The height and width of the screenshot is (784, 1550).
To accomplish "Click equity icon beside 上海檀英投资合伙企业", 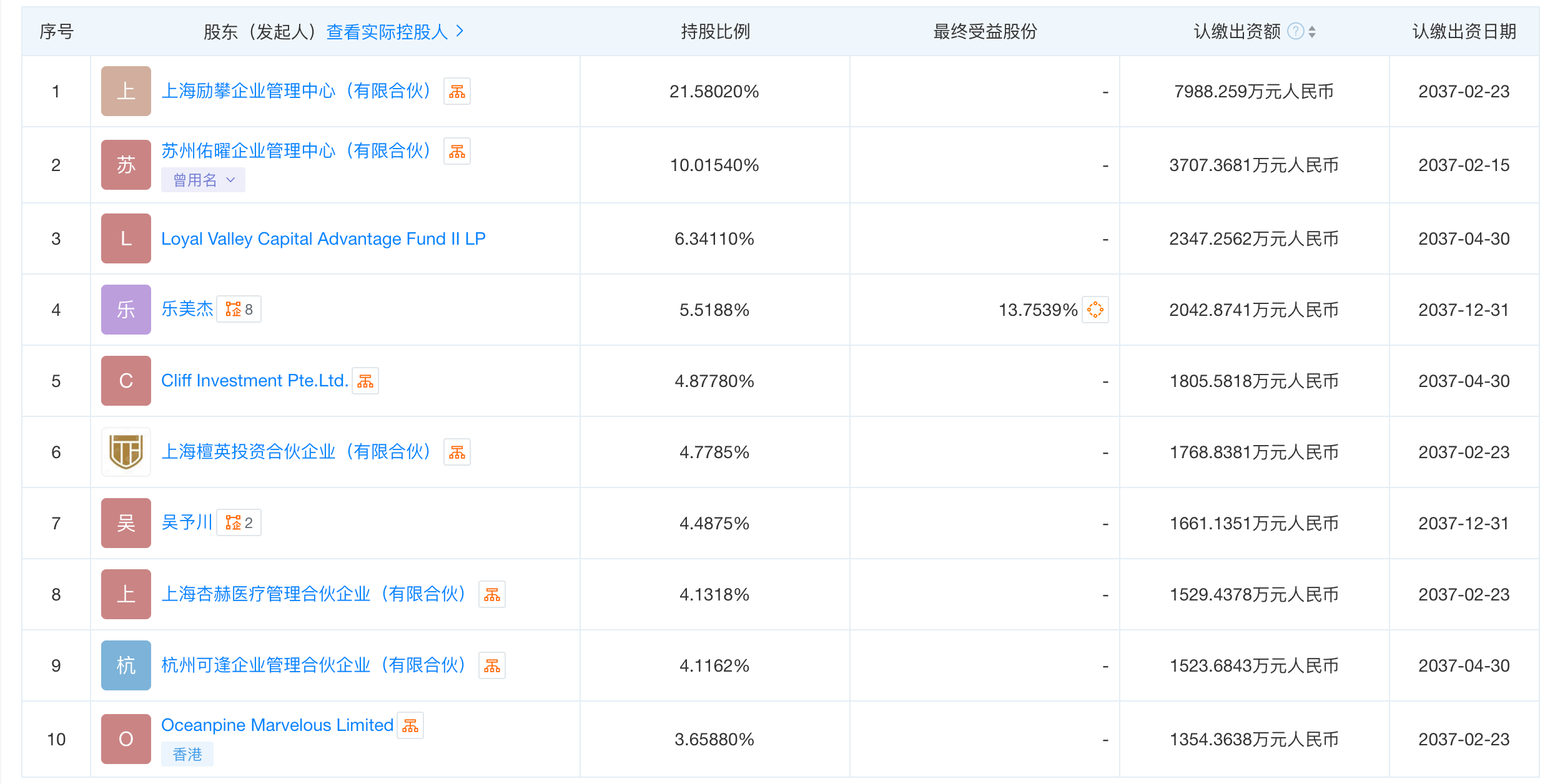I will point(457,451).
